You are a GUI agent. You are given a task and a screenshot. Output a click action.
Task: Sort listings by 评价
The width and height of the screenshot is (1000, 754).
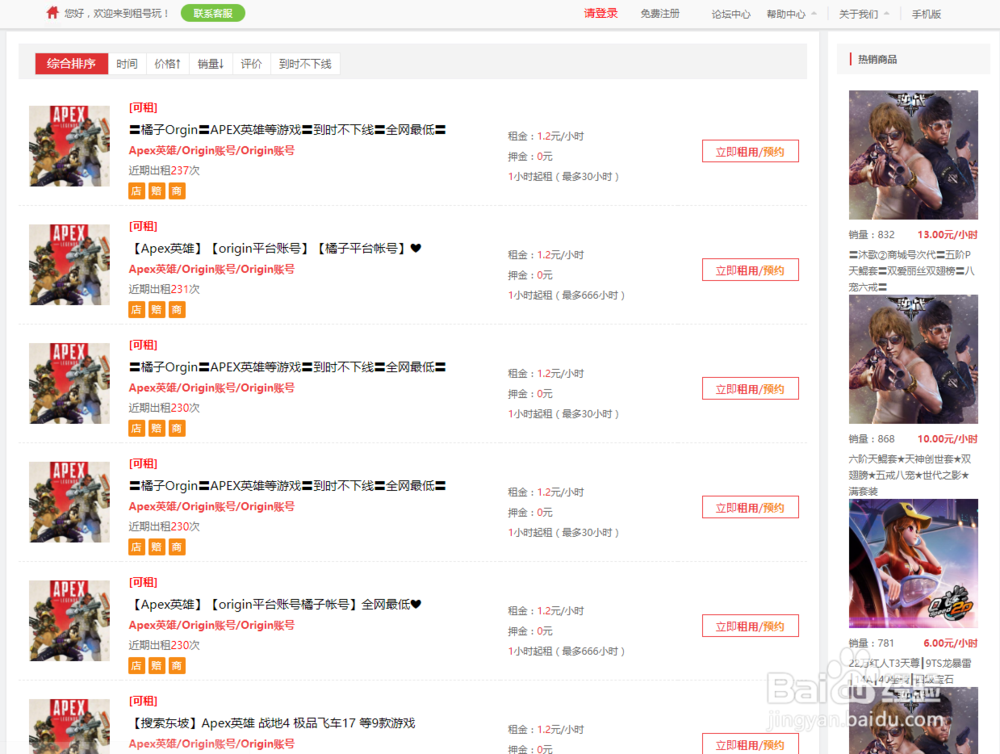pos(251,64)
